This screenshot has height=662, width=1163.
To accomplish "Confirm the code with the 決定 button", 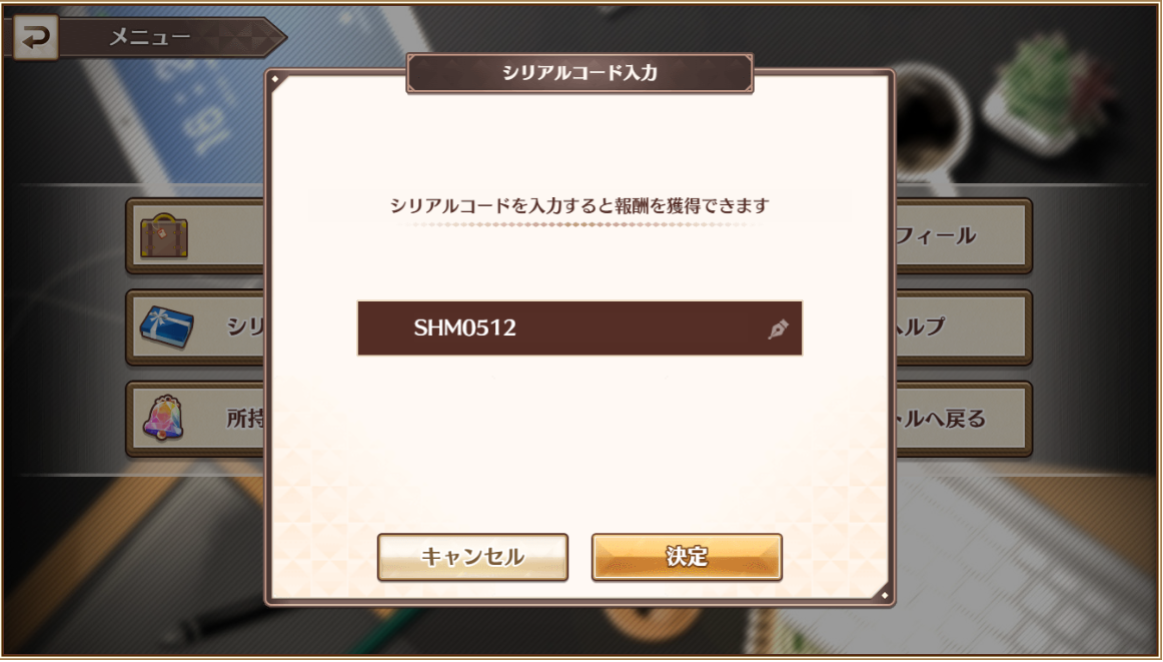I will [687, 557].
